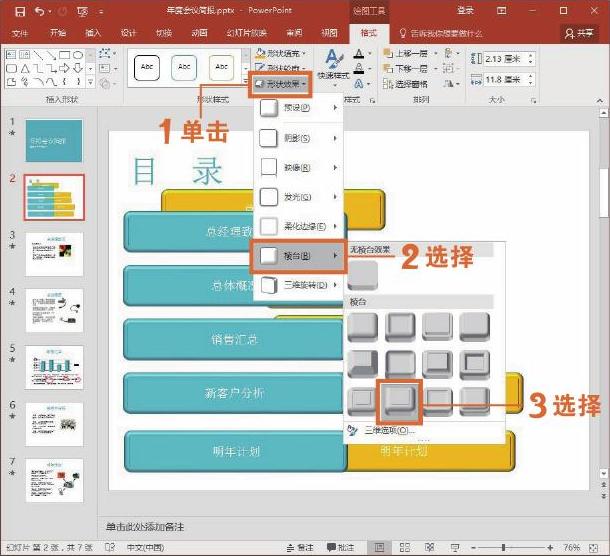Open the 下移一层 dropdown arrow

coord(436,68)
